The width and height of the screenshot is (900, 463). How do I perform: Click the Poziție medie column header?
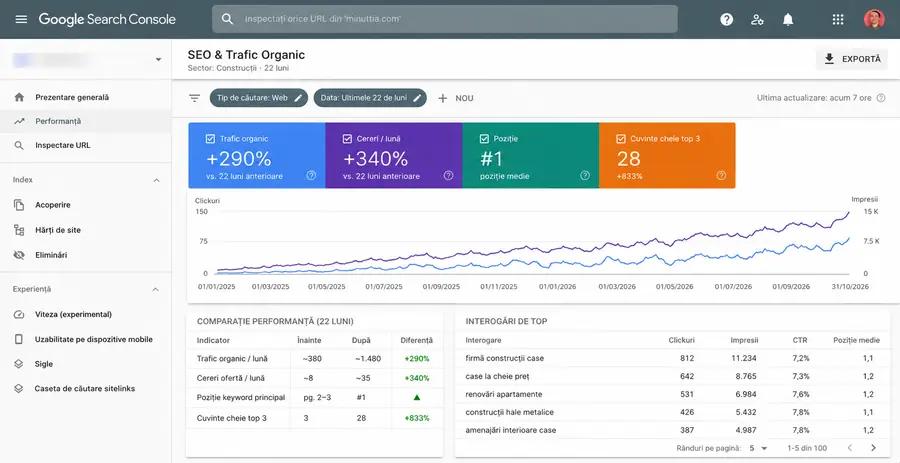(856, 340)
